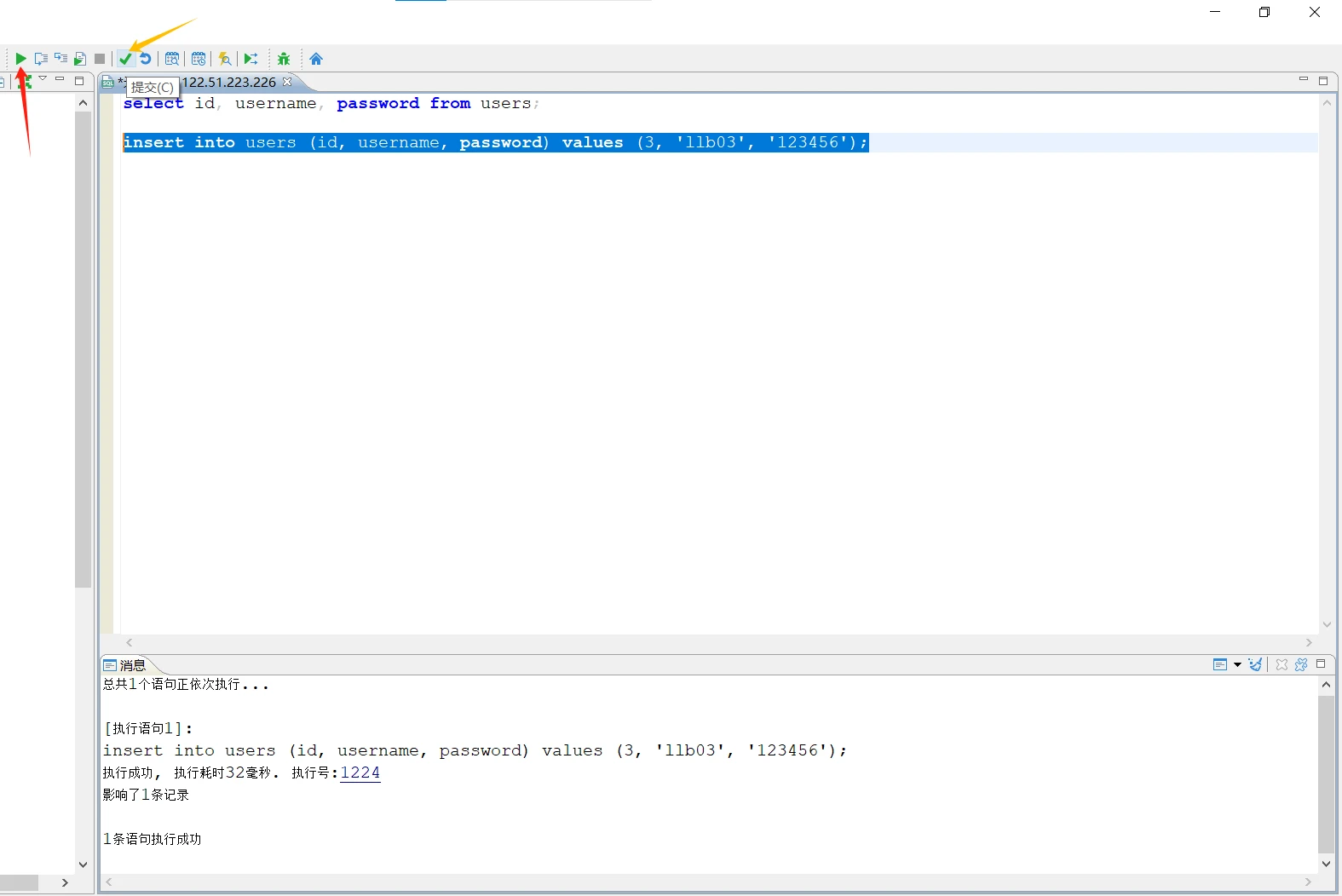Maximize the SQL editor panel

[x=1323, y=81]
